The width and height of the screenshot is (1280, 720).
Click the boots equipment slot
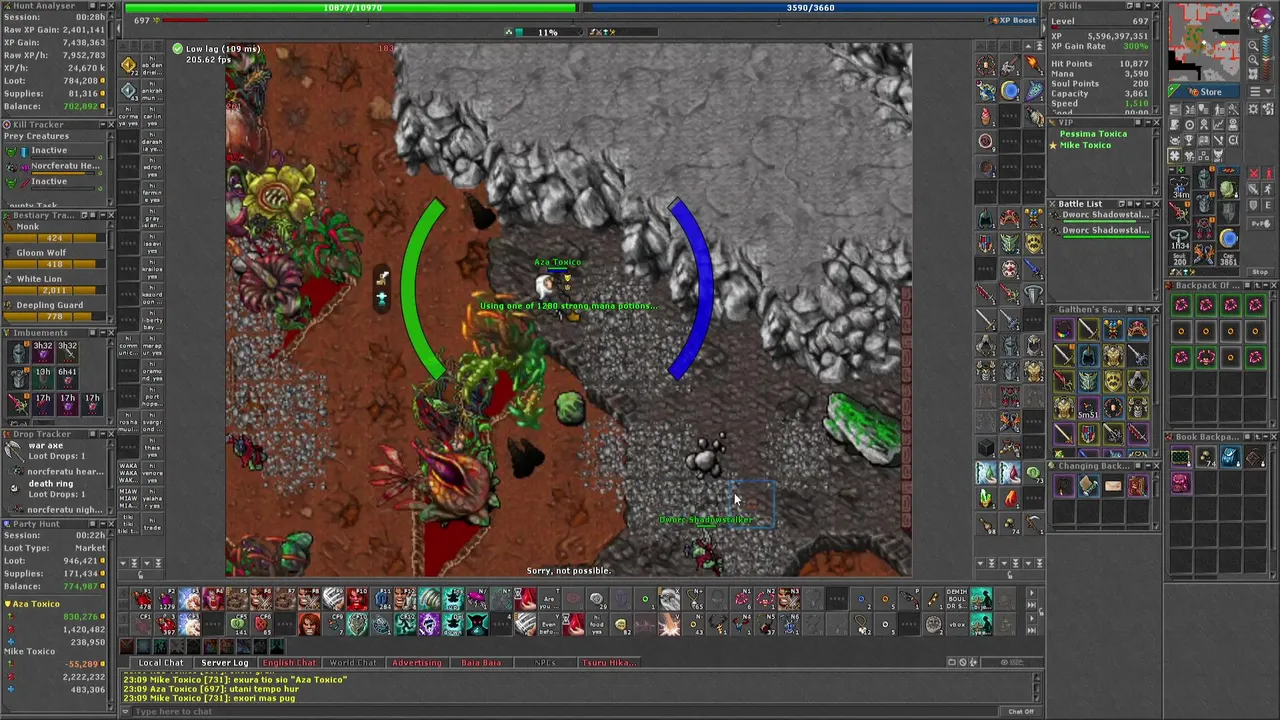[1204, 253]
